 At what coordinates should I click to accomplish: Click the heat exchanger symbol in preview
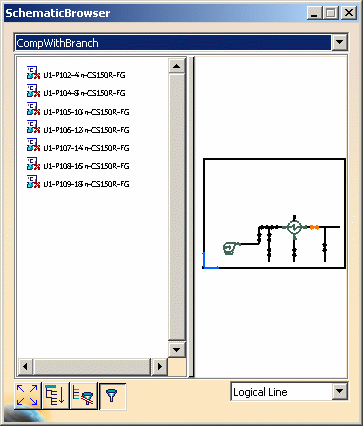(x=294, y=227)
